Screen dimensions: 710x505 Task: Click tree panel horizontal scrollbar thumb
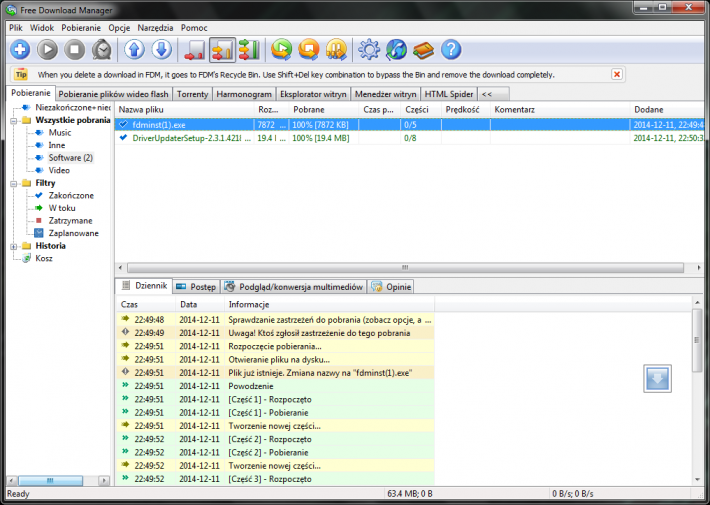coord(50,480)
